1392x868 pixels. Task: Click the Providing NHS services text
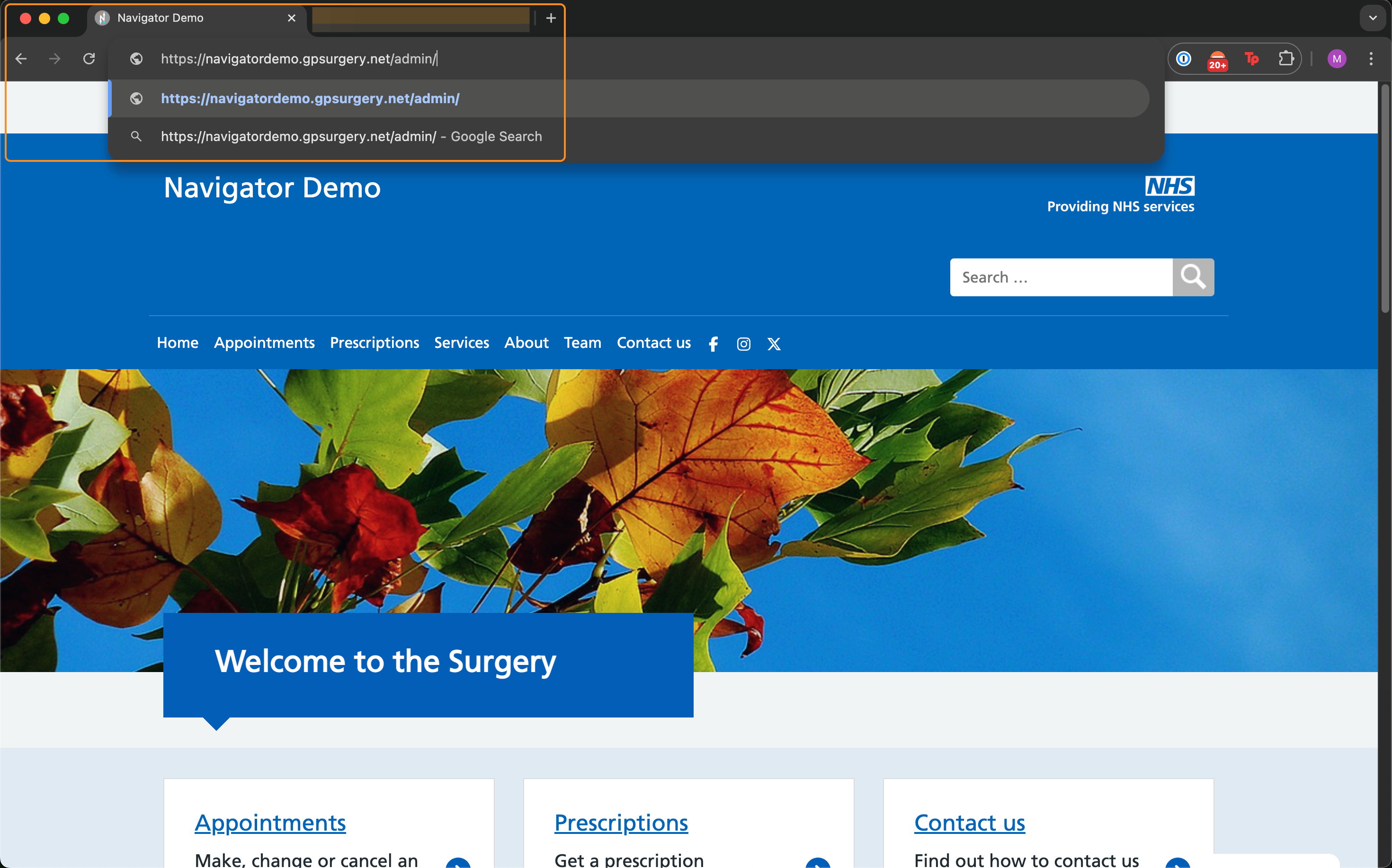(1120, 207)
